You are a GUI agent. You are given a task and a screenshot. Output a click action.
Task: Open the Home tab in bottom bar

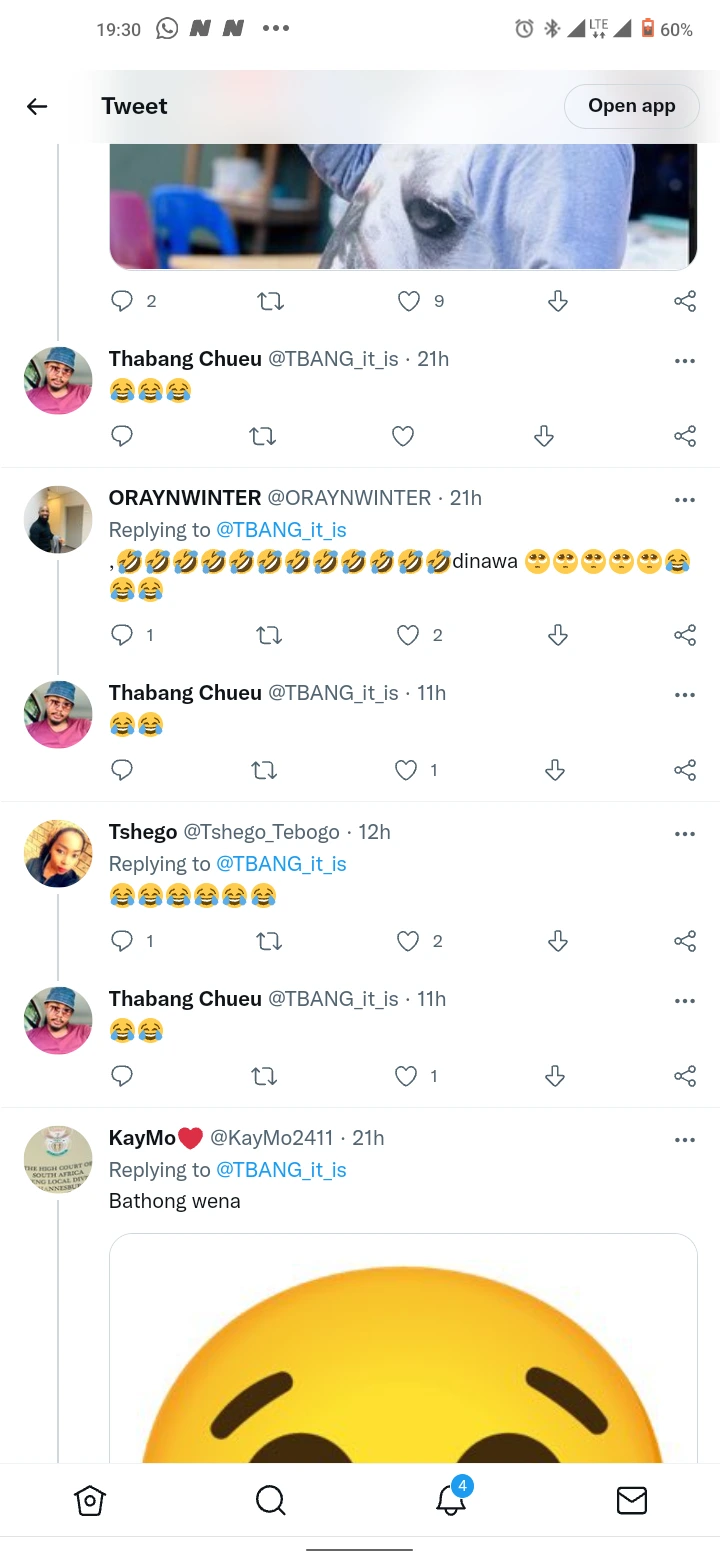[x=90, y=1500]
